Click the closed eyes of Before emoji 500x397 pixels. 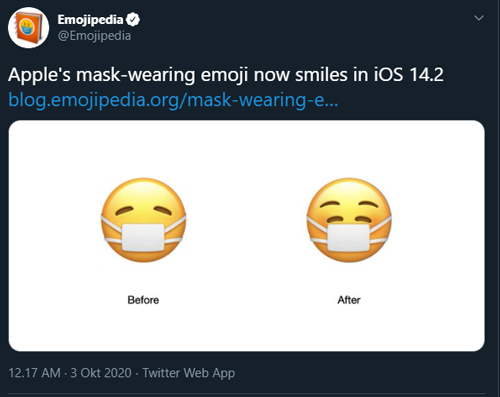tap(143, 210)
